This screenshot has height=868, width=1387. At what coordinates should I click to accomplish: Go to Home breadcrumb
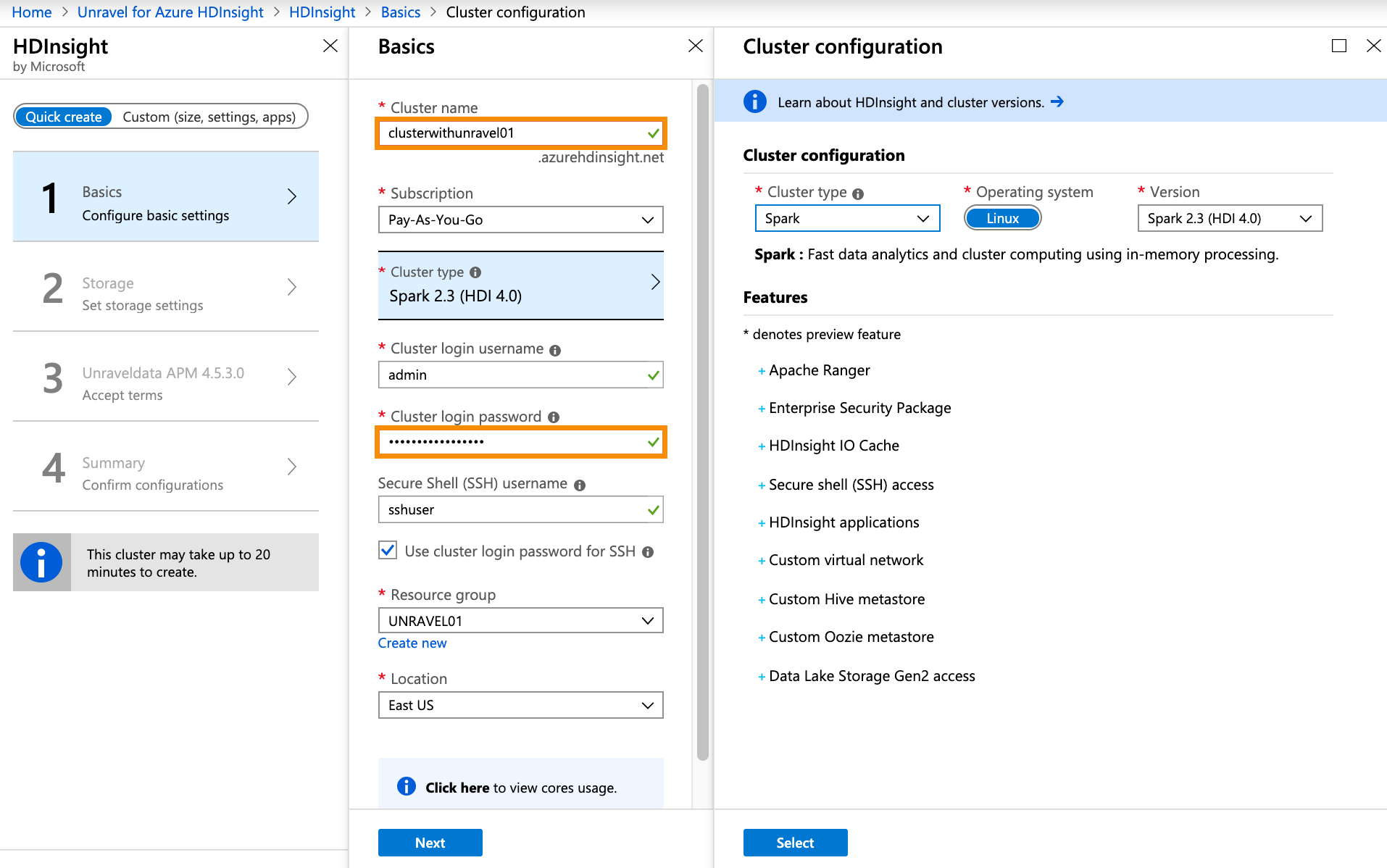[x=32, y=12]
